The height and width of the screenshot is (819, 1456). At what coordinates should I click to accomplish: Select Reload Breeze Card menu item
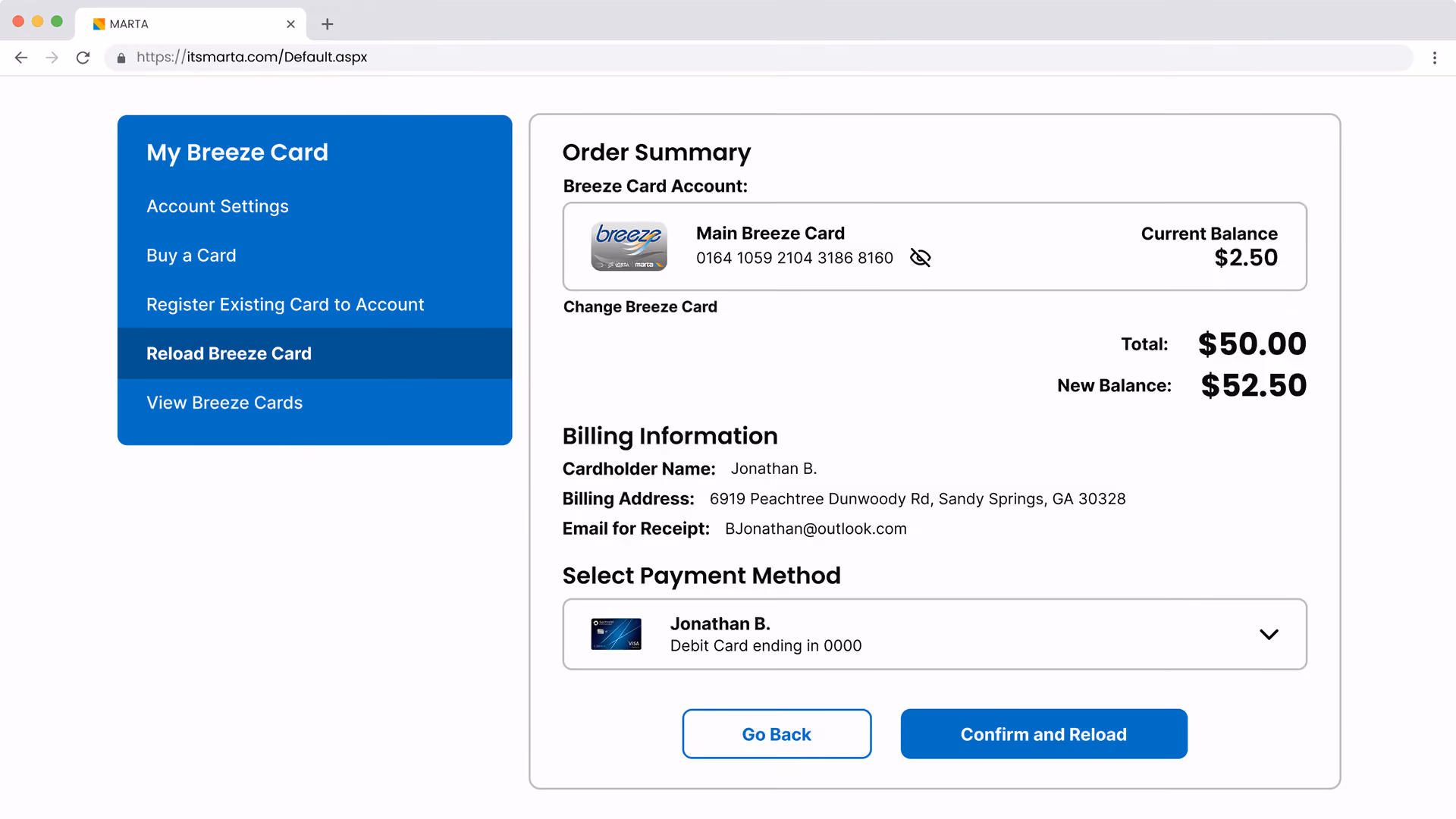315,353
